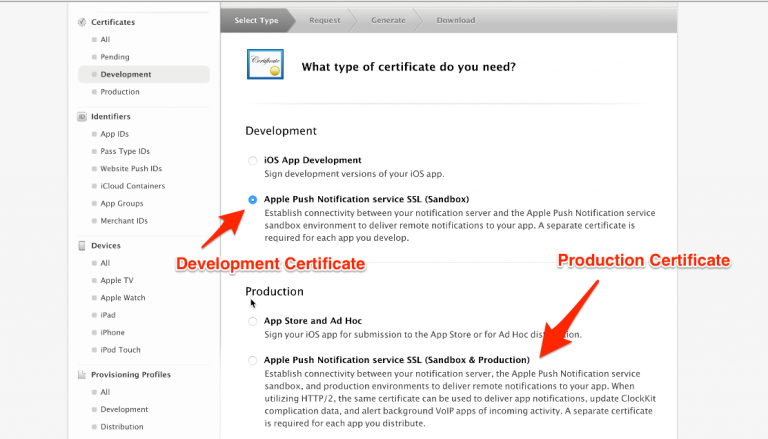The image size is (768, 439).
Task: Go to the Generate step
Action: click(388, 20)
